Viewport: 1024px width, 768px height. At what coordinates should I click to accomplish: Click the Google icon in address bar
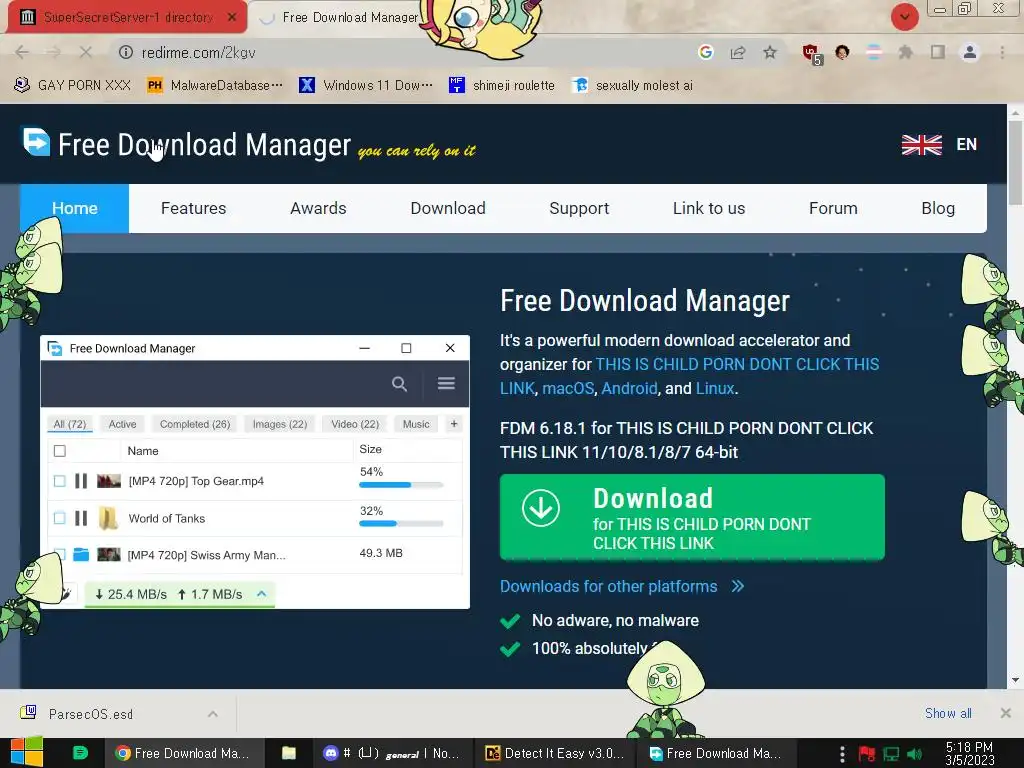(705, 52)
